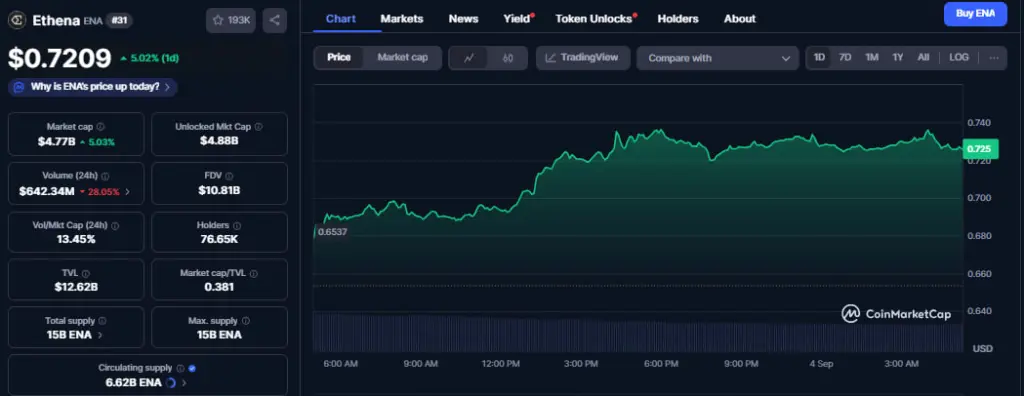Open Why is ENA's price up today link
This screenshot has width=1024, height=396.
click(x=93, y=87)
